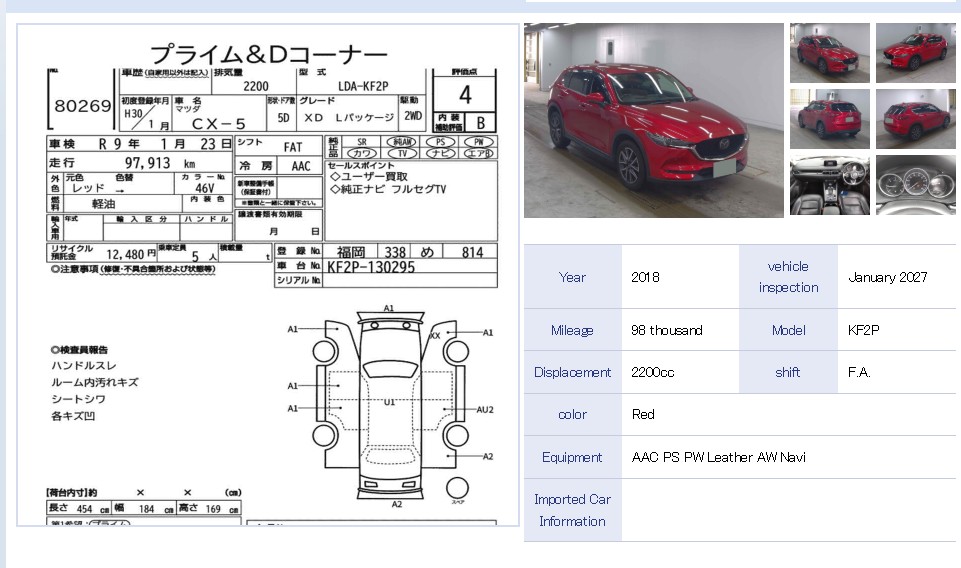Click the sheet title プライム&Dコーナー
The width and height of the screenshot is (961, 568).
pyautogui.click(x=268, y=55)
